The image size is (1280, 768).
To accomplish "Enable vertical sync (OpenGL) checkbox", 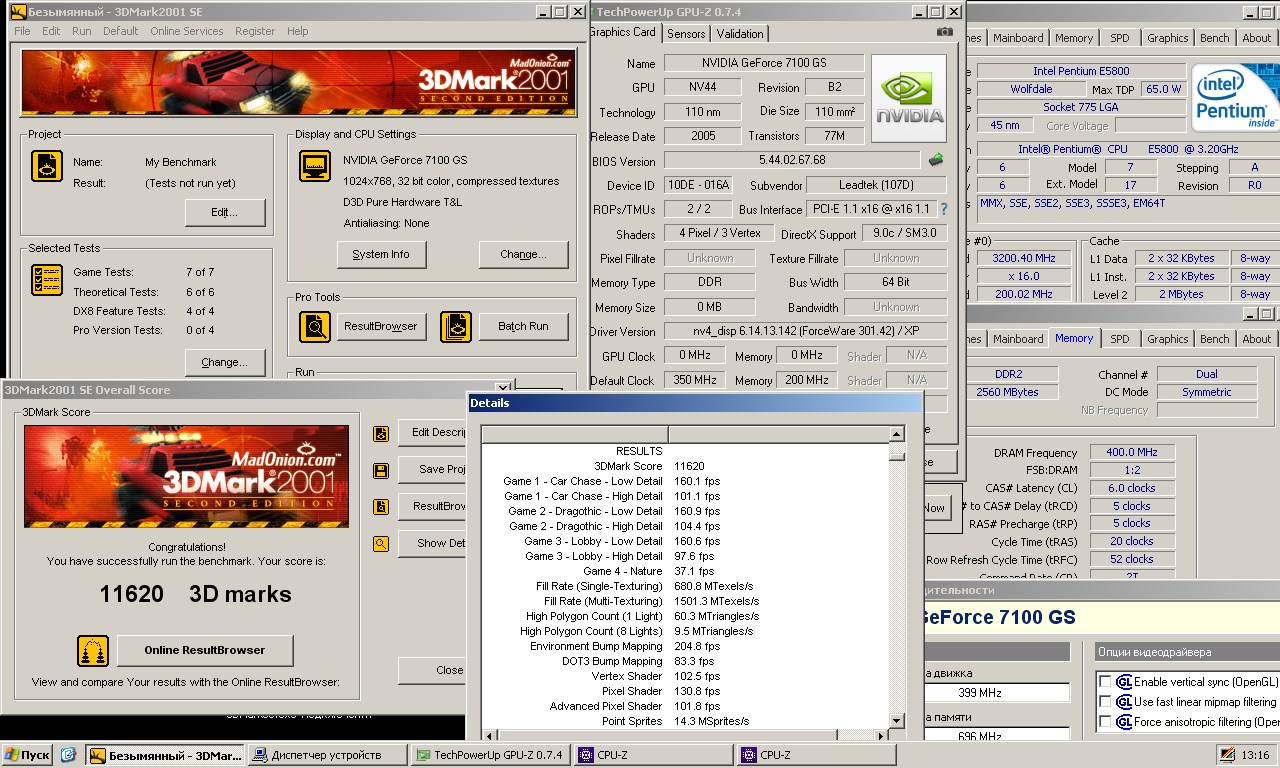I will 1105,682.
